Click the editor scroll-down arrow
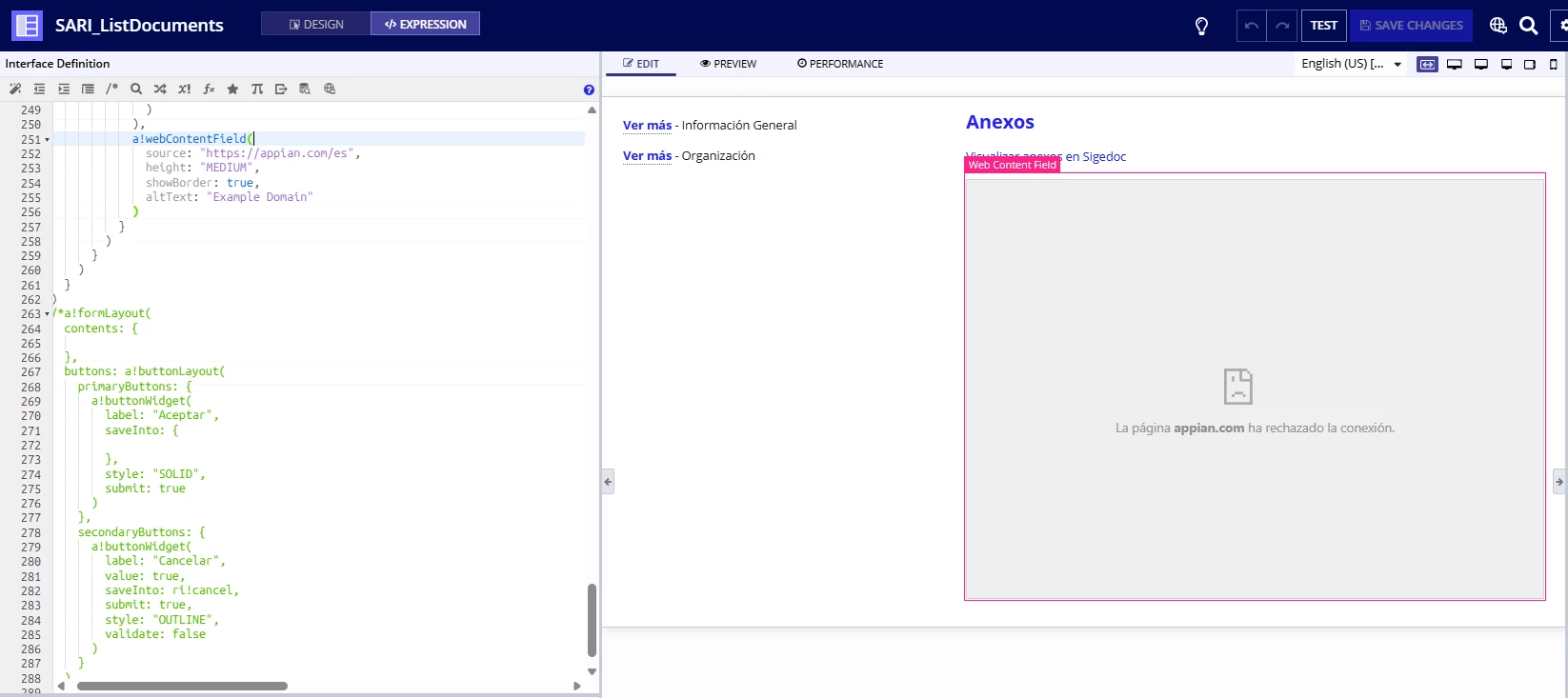 click(x=592, y=671)
